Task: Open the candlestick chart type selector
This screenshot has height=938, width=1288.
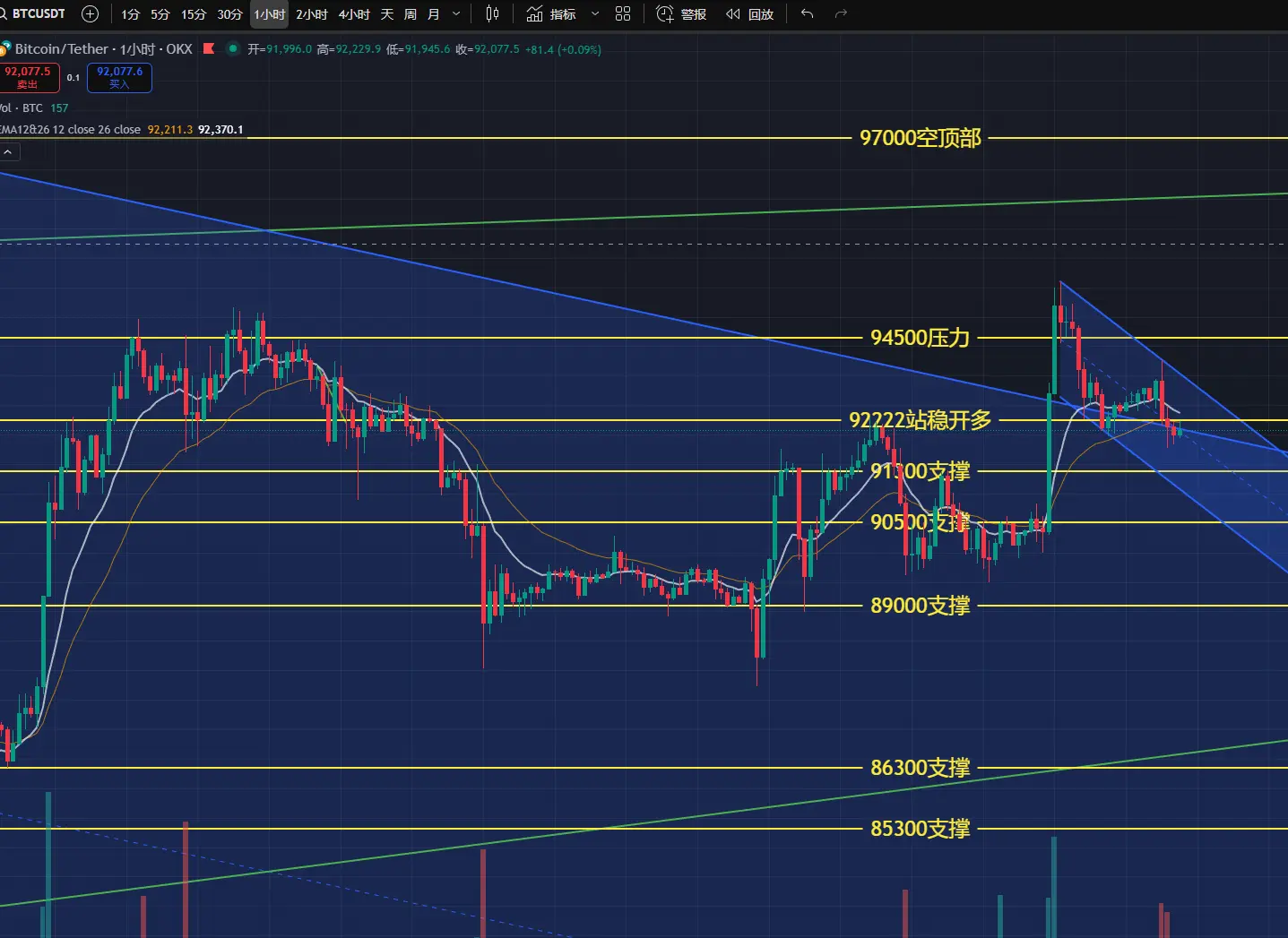Action: tap(492, 13)
